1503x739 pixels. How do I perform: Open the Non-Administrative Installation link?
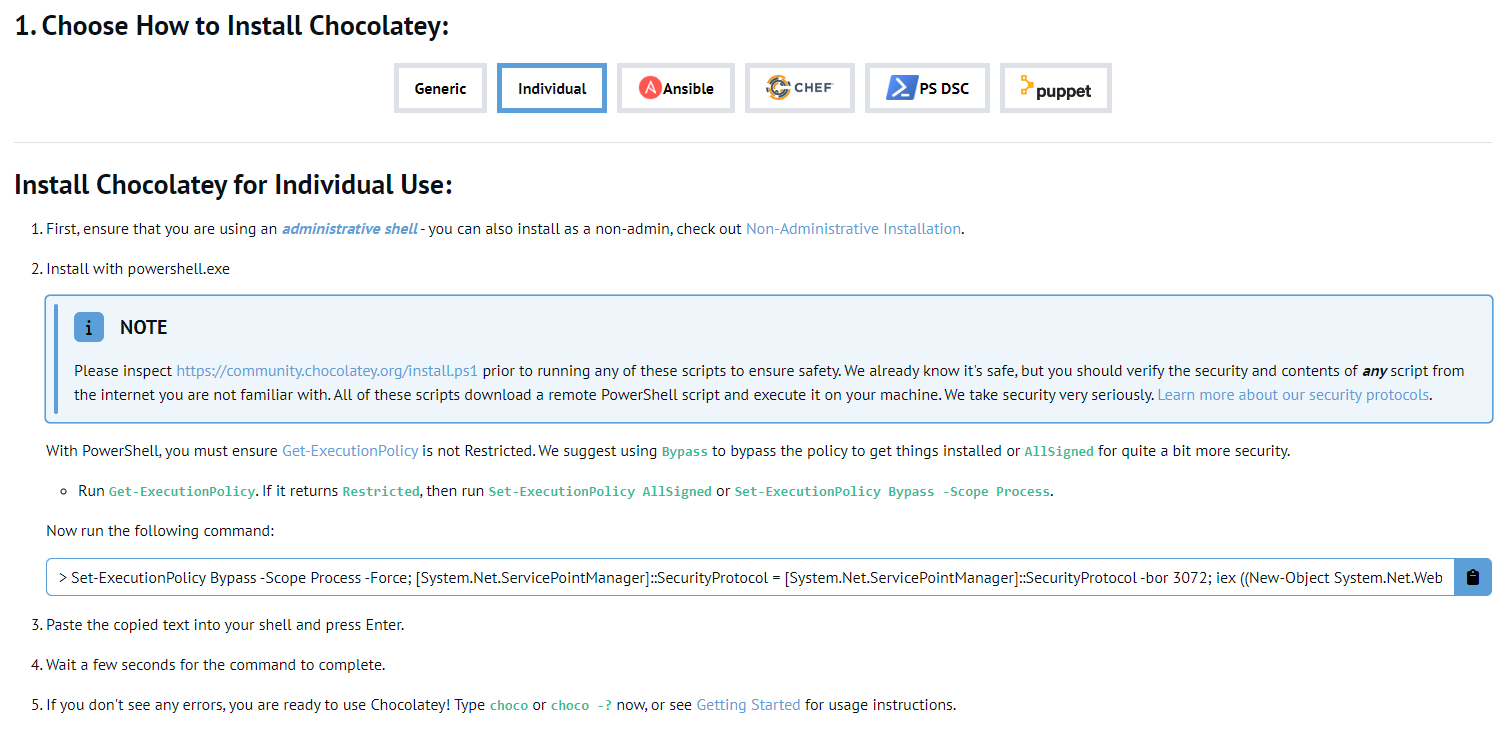point(853,229)
